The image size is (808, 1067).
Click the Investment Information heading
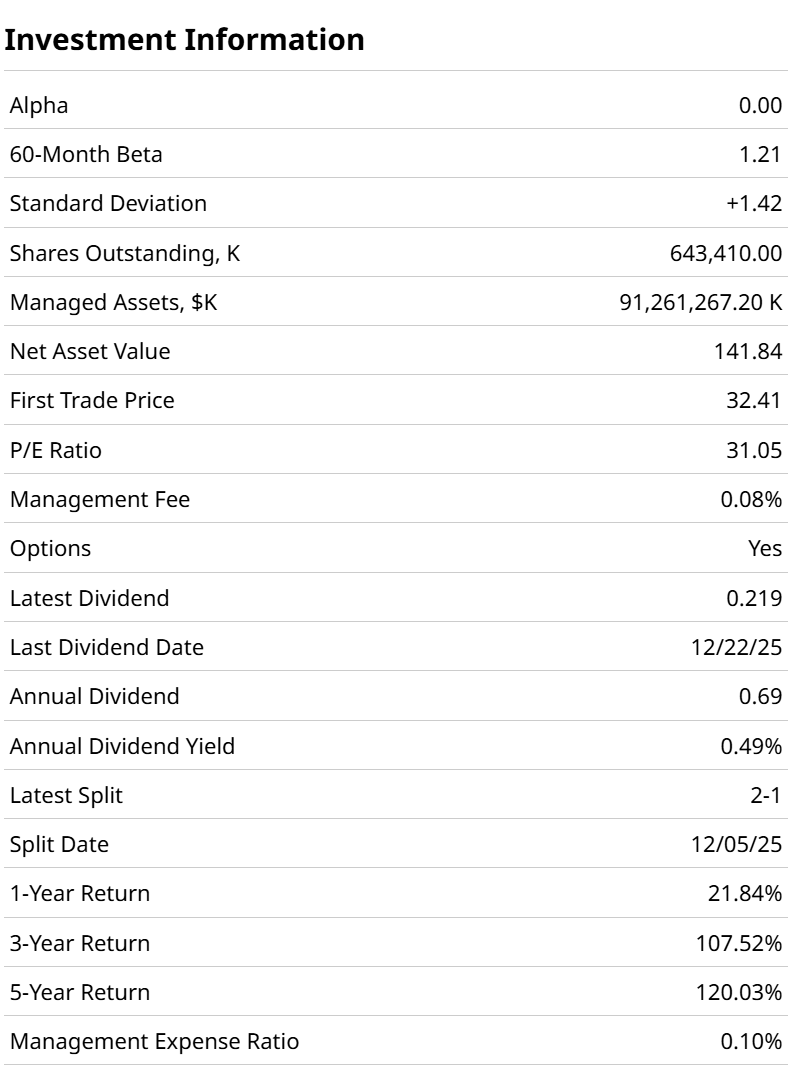tap(185, 40)
